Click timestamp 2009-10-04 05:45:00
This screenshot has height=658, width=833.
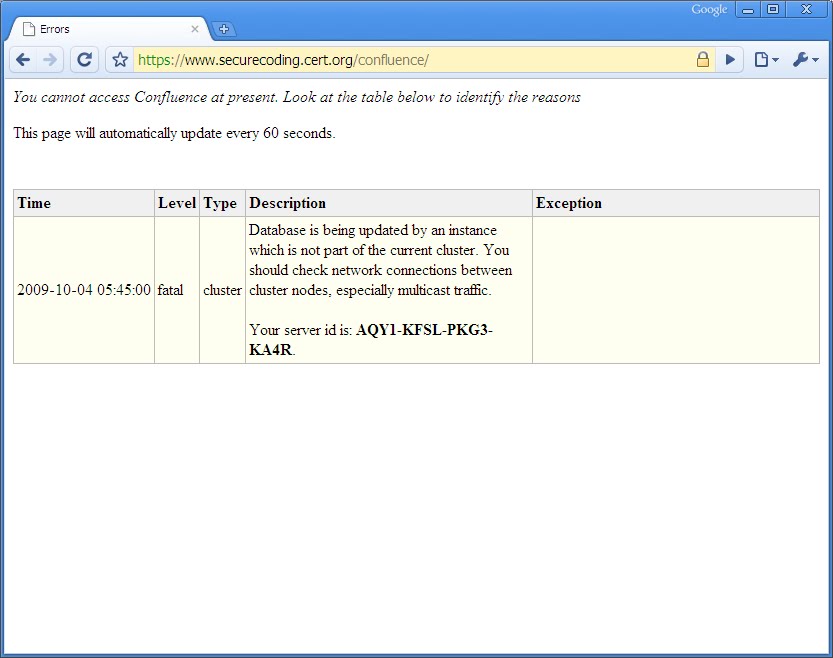[84, 290]
